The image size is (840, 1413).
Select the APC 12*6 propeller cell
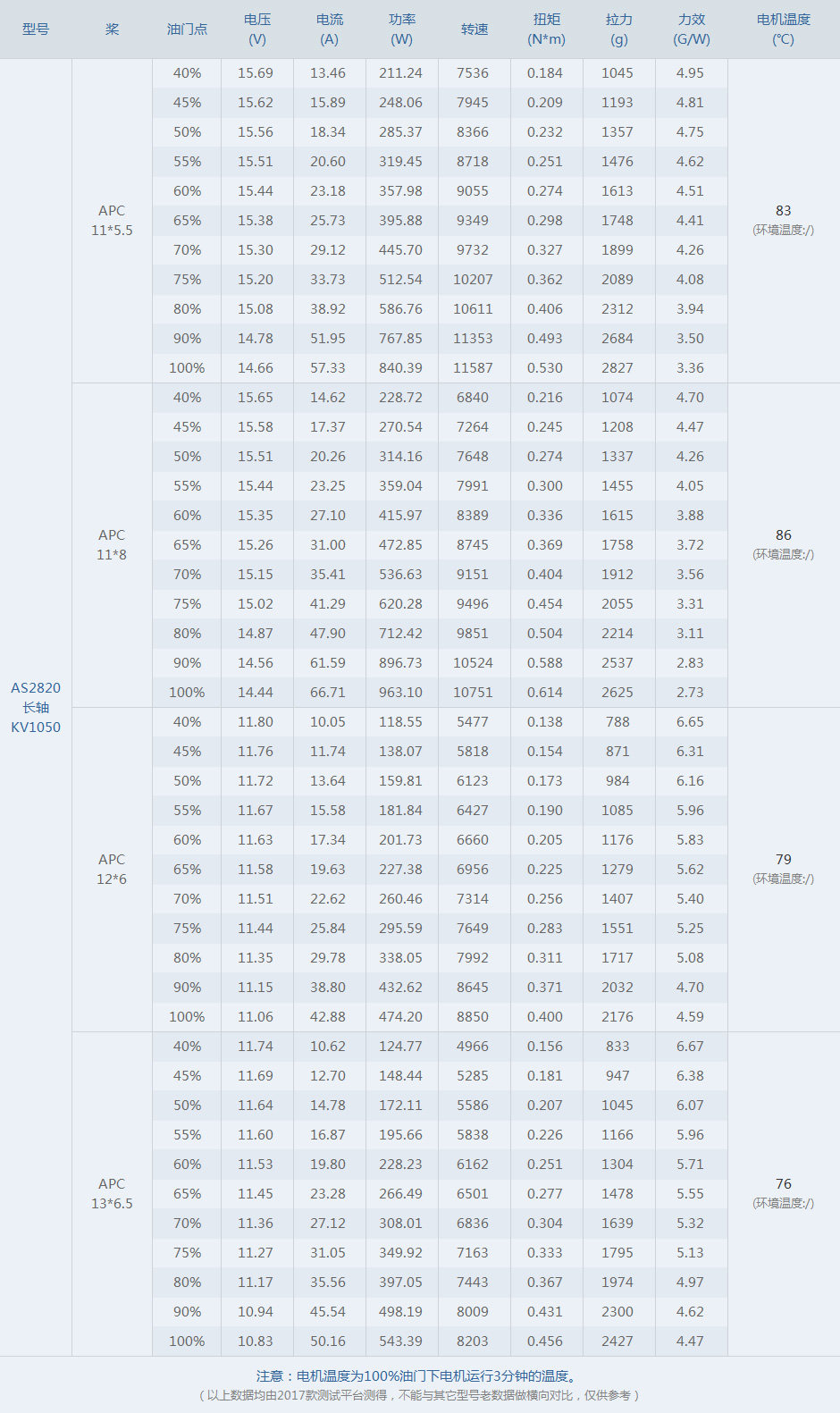pyautogui.click(x=112, y=869)
